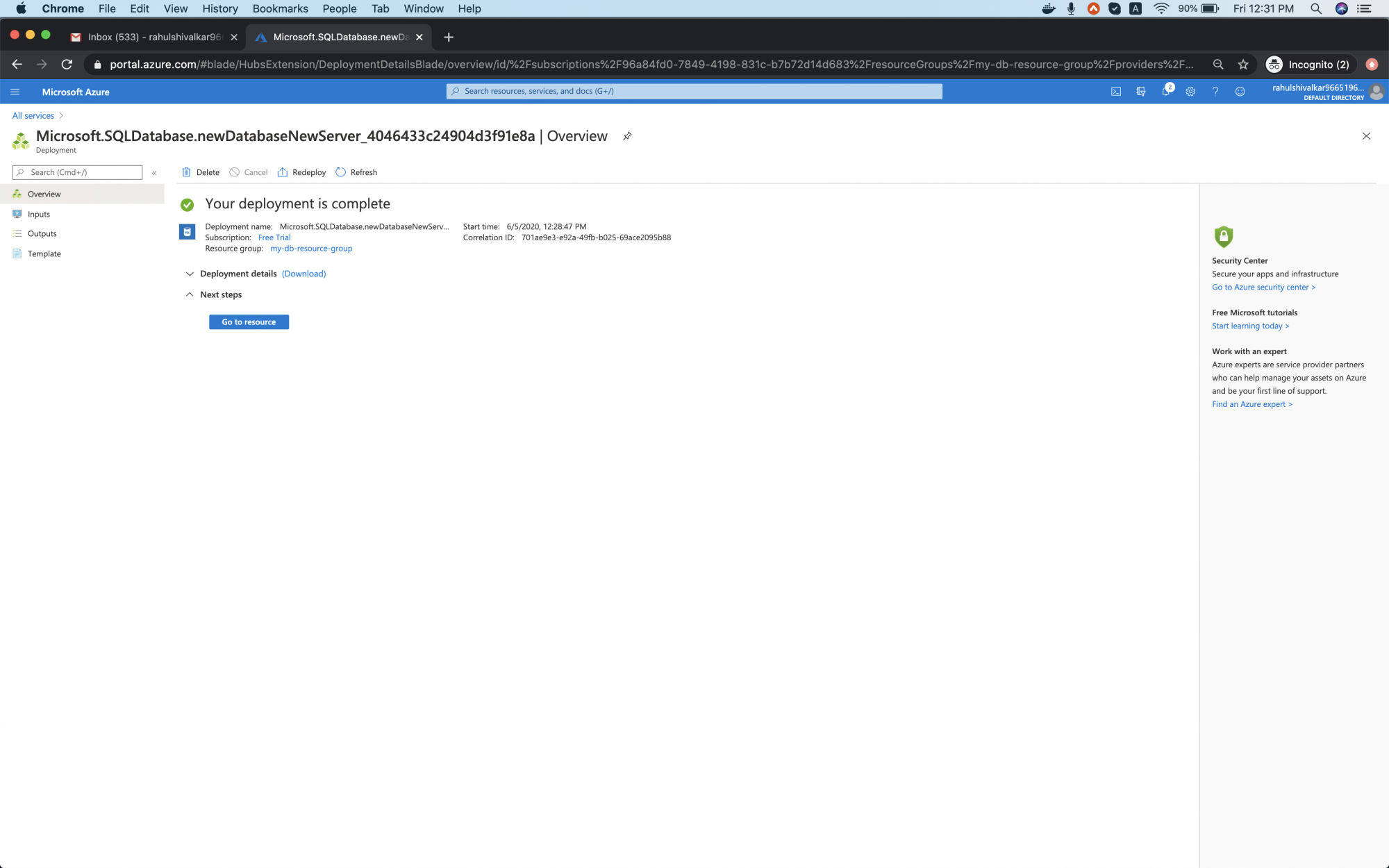Open Outputs in the sidebar
The image size is (1389, 868).
(42, 234)
